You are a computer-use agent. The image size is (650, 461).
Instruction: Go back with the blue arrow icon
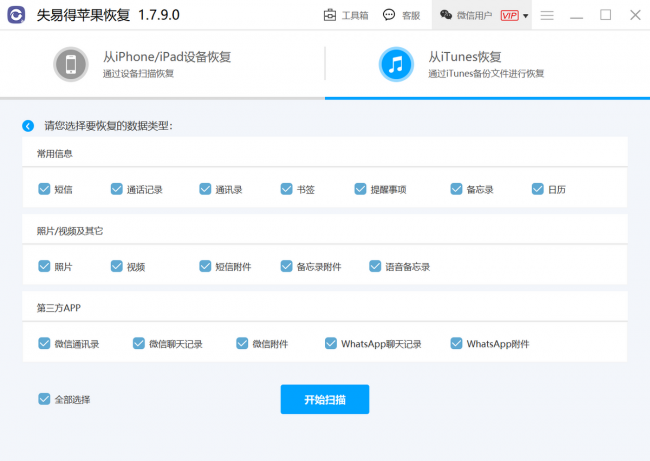(x=28, y=126)
